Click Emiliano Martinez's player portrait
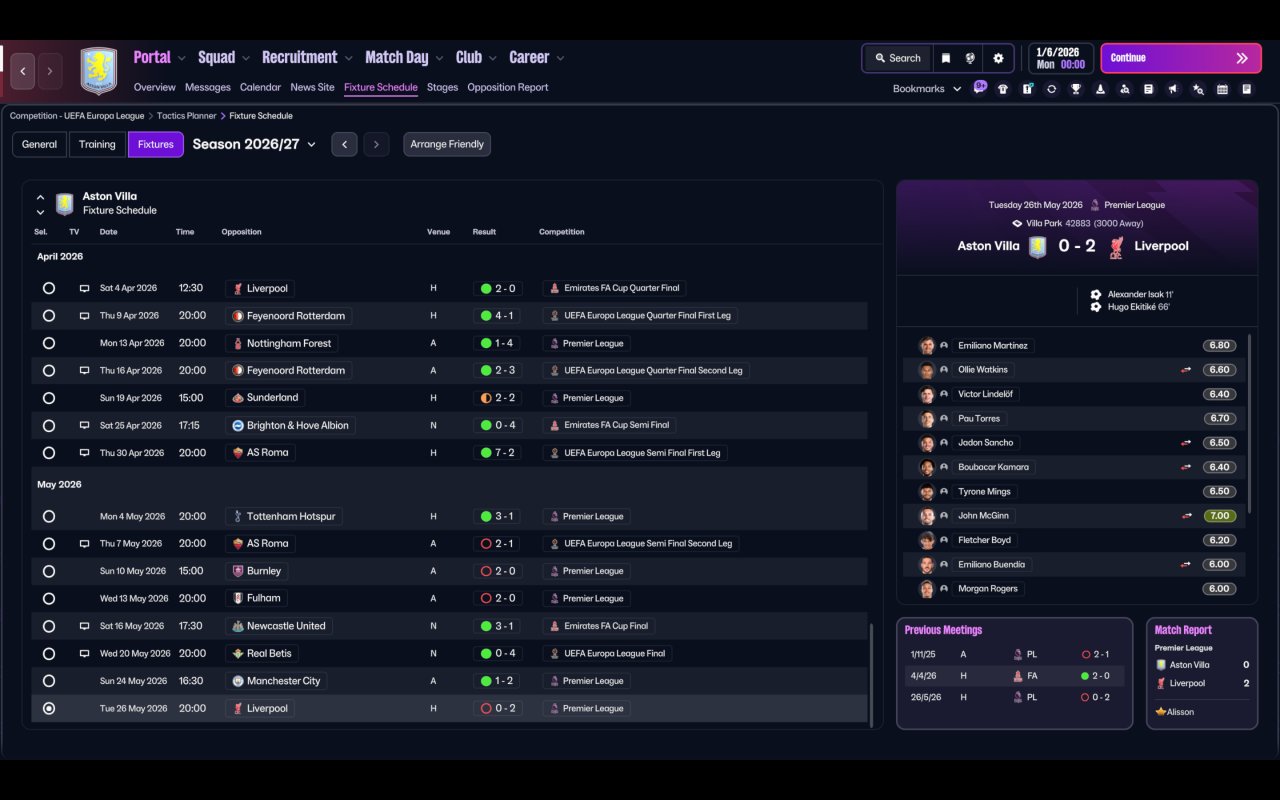 (x=927, y=346)
